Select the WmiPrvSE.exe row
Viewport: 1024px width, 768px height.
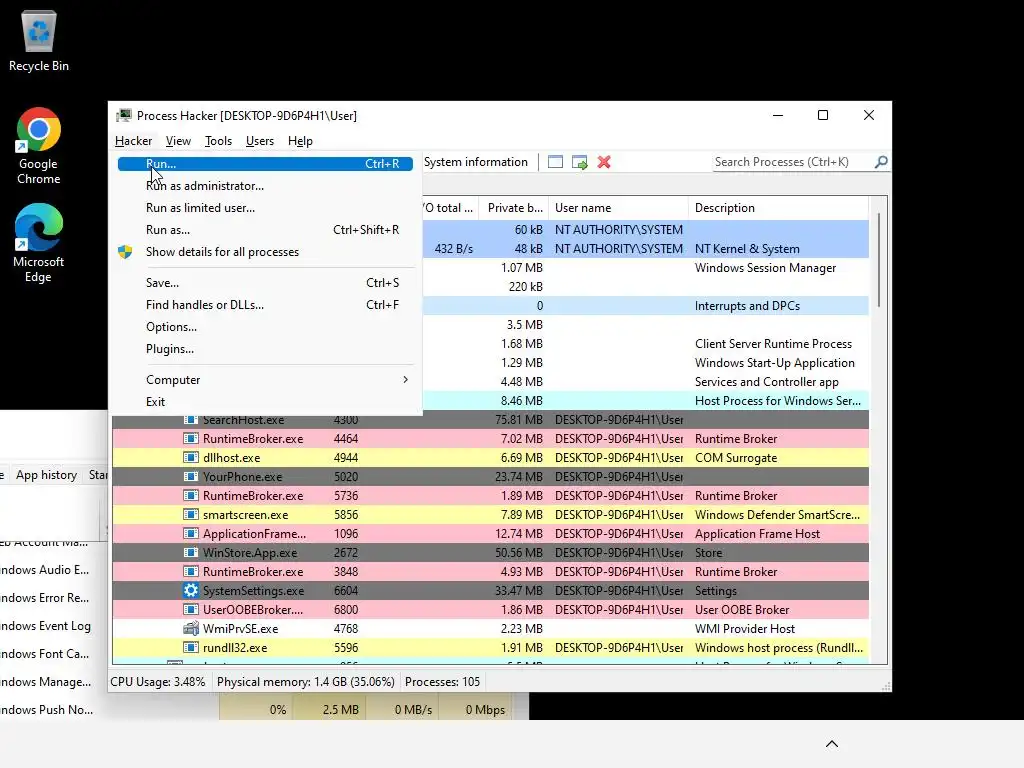point(490,629)
